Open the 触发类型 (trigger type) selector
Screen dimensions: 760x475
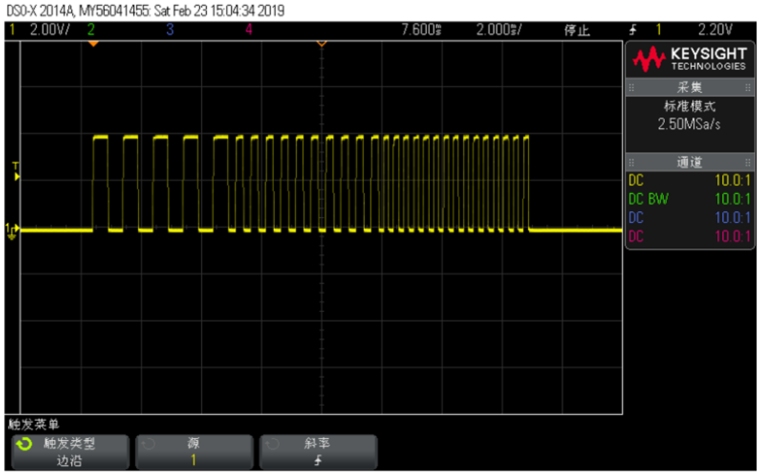pos(69,450)
